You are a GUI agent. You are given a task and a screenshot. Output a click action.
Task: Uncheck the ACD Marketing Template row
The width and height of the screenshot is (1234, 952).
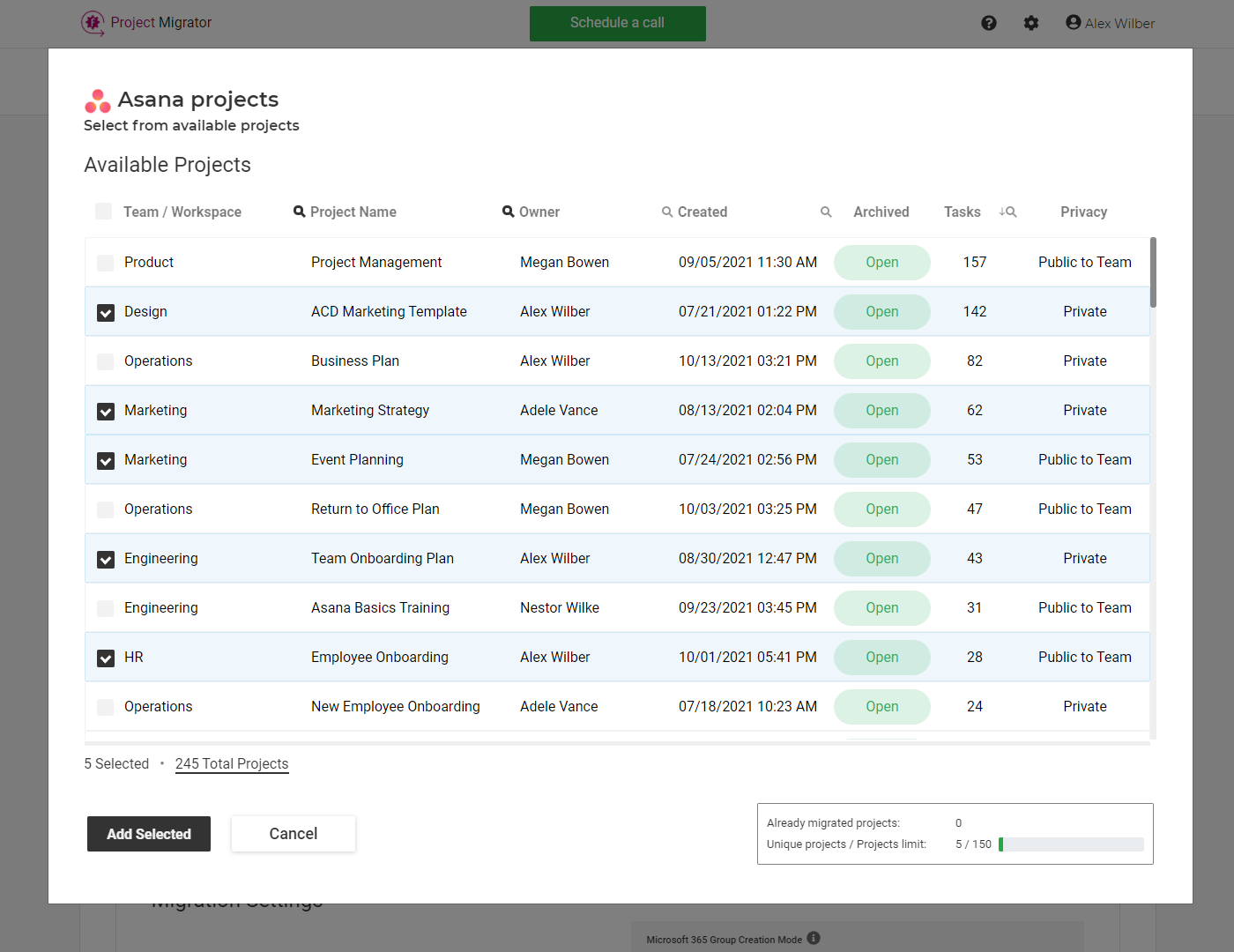(105, 312)
